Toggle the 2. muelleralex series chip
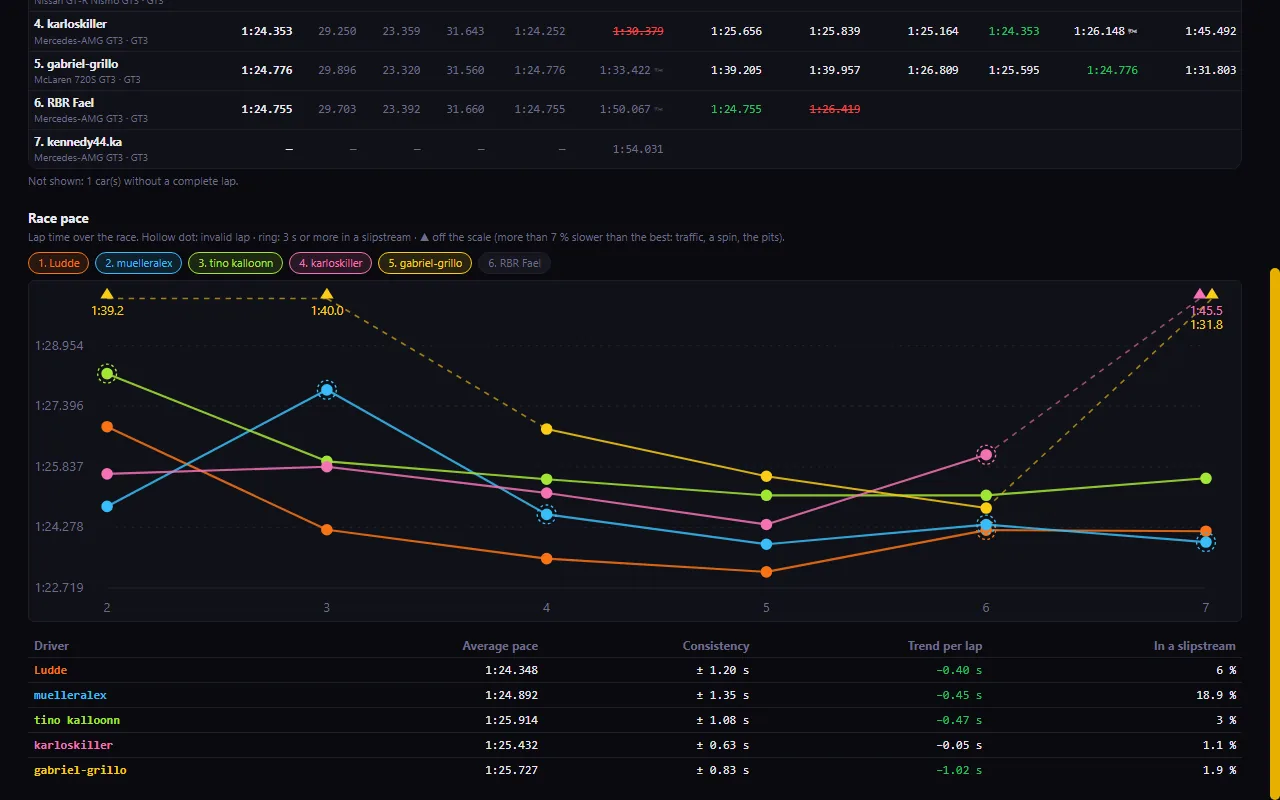Image resolution: width=1280 pixels, height=800 pixels. (x=139, y=263)
